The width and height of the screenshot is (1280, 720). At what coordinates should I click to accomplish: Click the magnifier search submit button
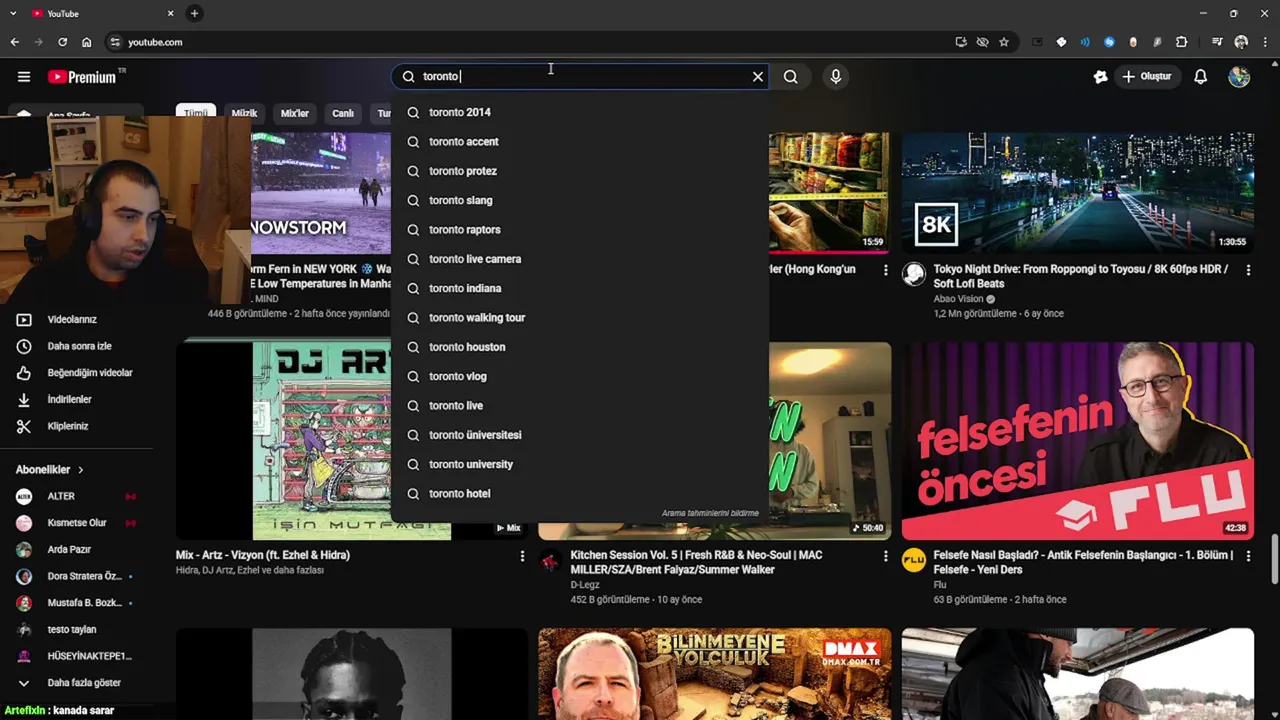(791, 76)
